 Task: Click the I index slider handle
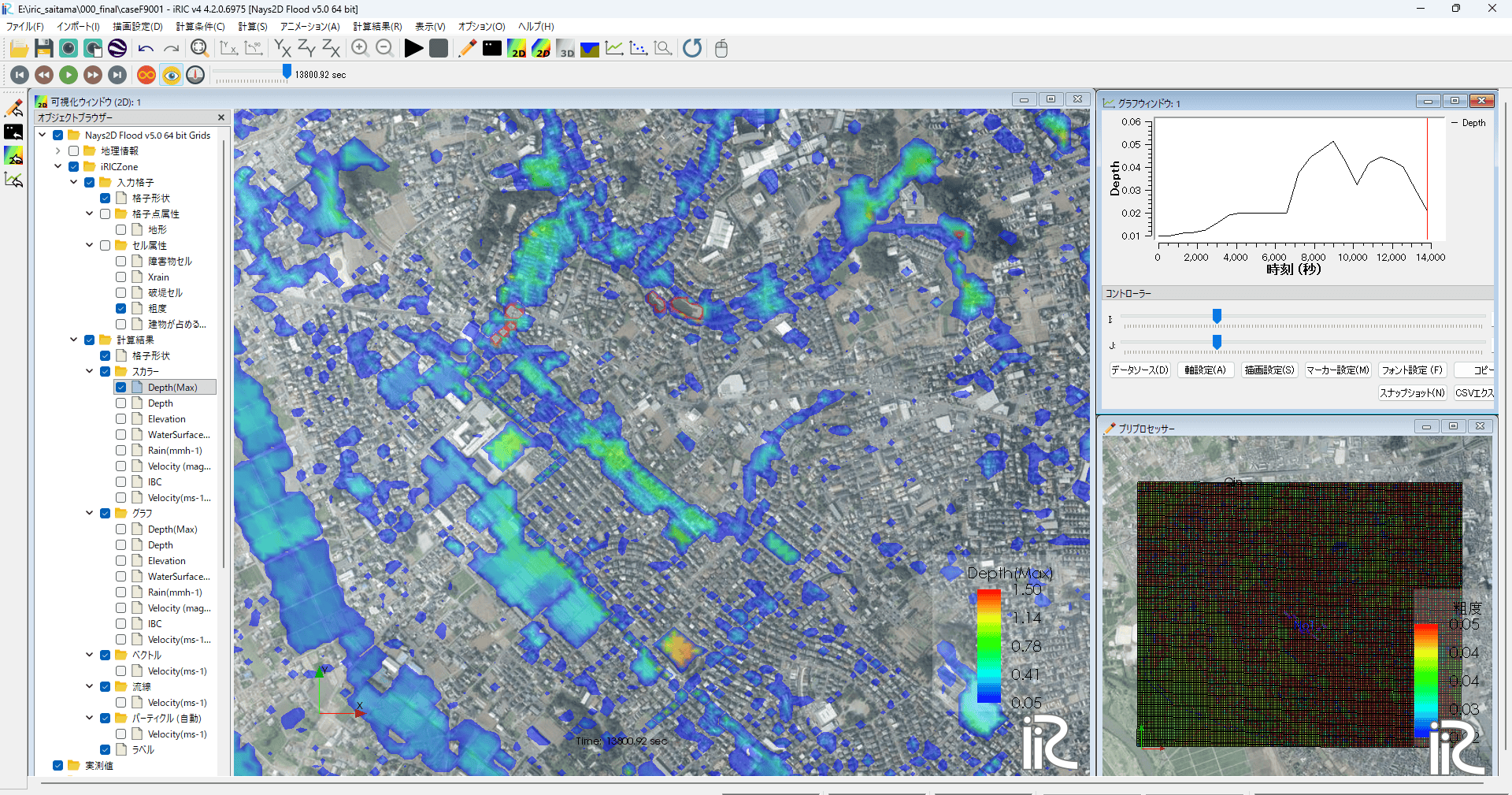[x=1217, y=317]
